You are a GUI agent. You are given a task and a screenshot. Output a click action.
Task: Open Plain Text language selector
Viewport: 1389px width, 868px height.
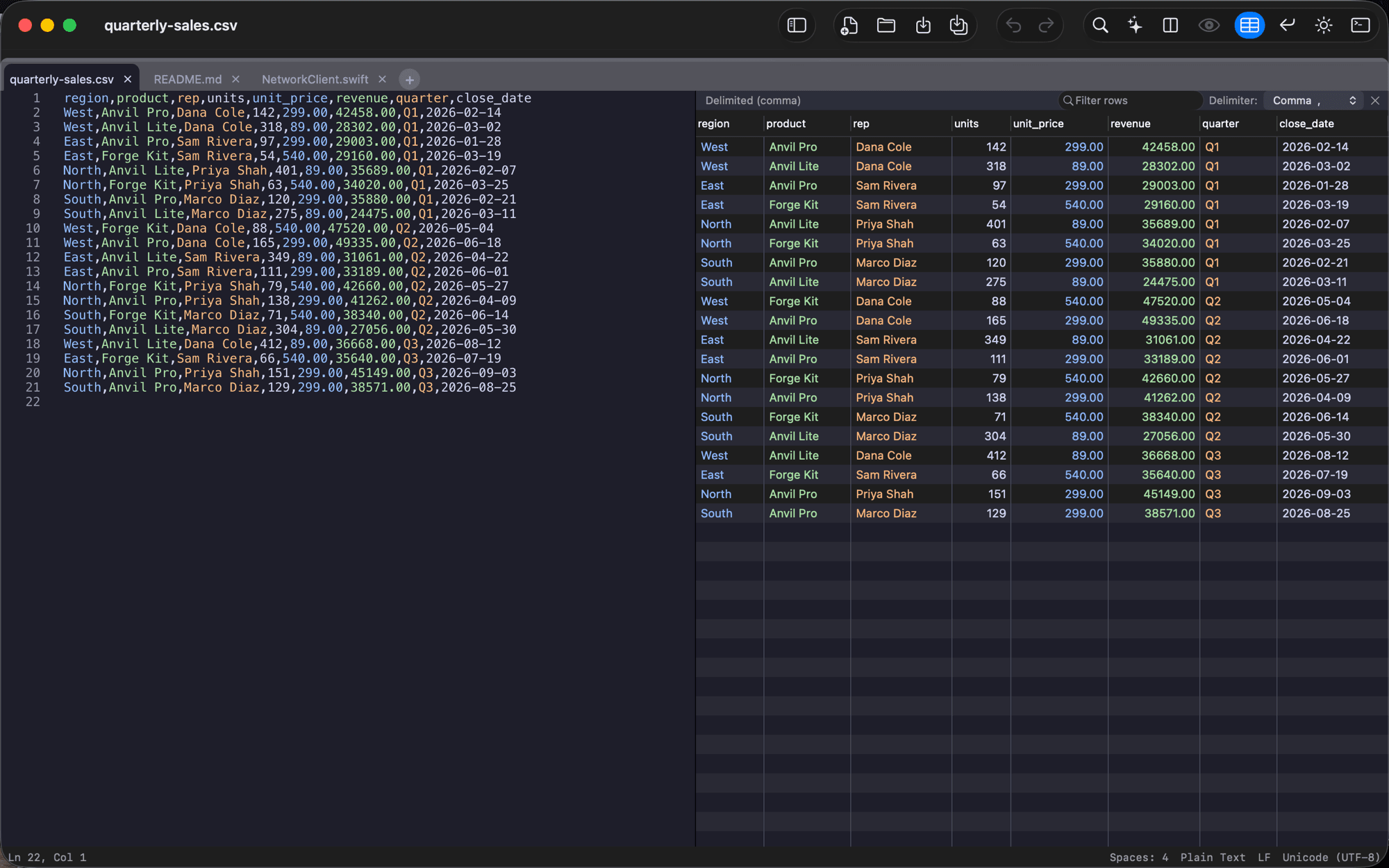pos(1213,858)
